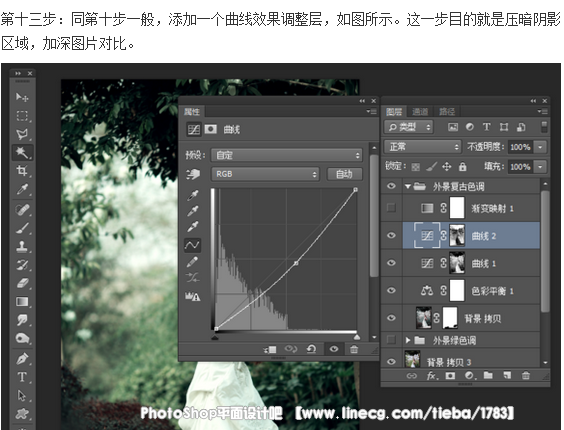This screenshot has height=430, width=564.
Task: Collapse the 外景复古色调 group
Action: [x=408, y=186]
